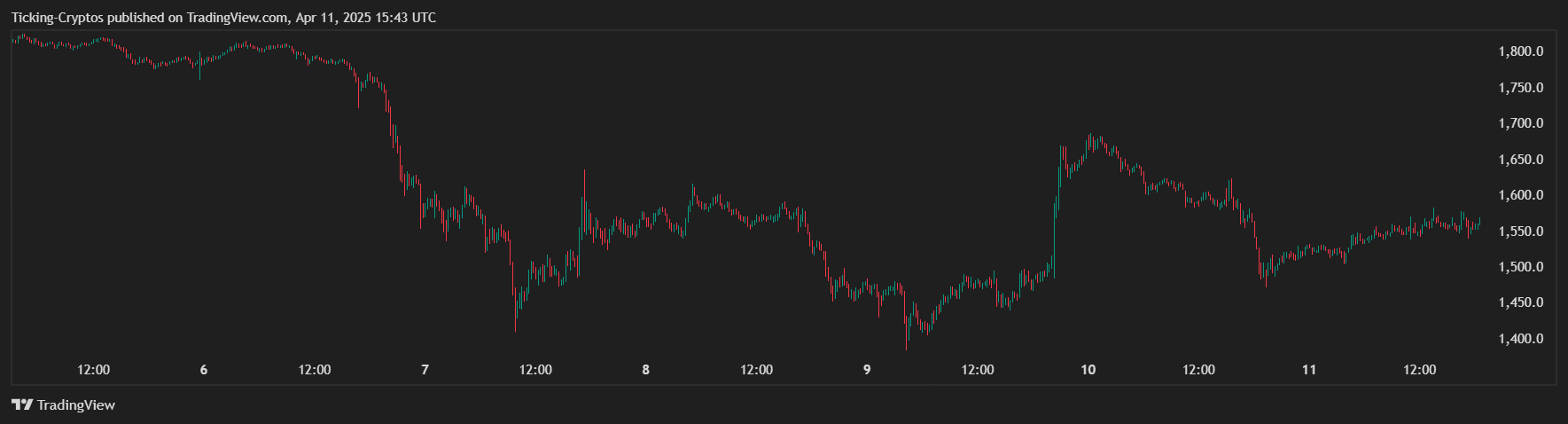Image resolution: width=1568 pixels, height=424 pixels.
Task: Click the 1,500.0 price axis label
Action: coord(1521,267)
